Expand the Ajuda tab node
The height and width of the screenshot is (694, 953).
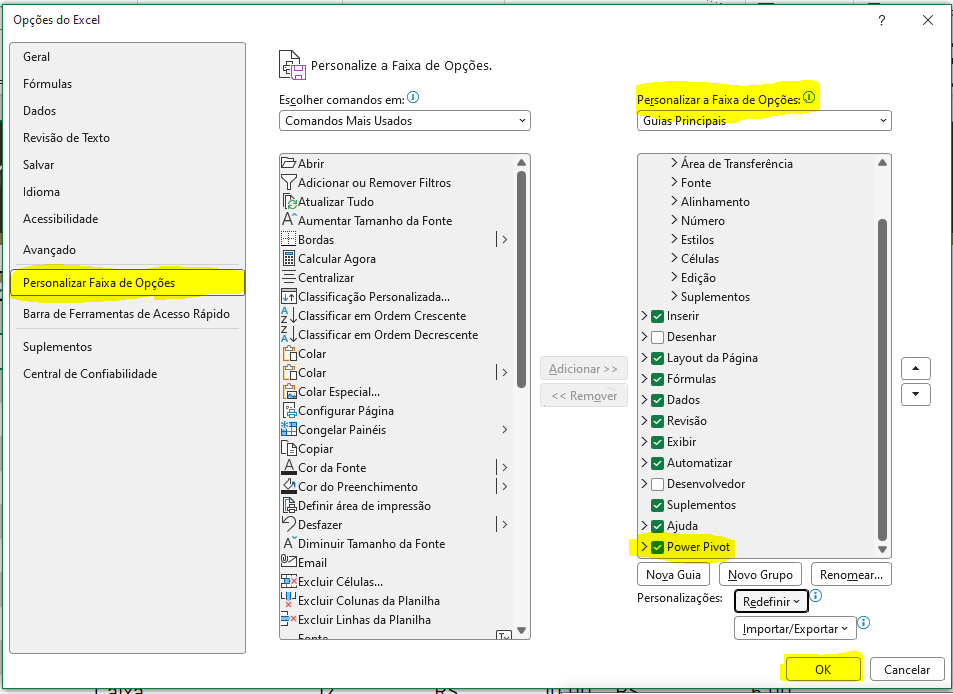644,526
